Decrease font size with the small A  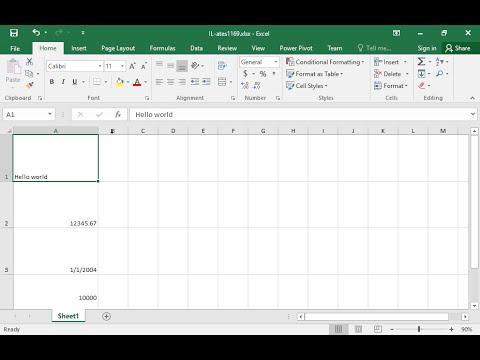tap(144, 66)
